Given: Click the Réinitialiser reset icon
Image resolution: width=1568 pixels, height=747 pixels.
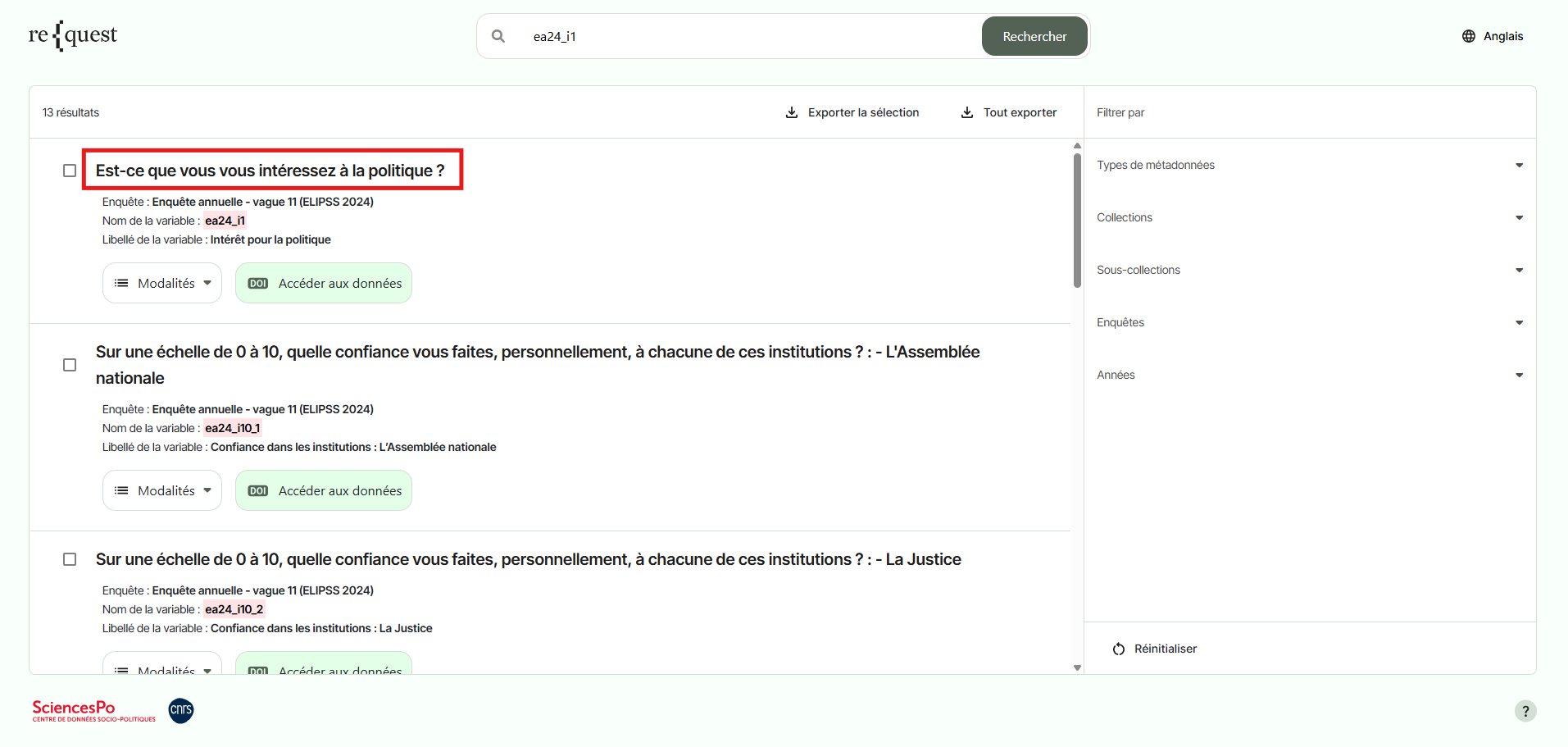Looking at the screenshot, I should tap(1118, 649).
